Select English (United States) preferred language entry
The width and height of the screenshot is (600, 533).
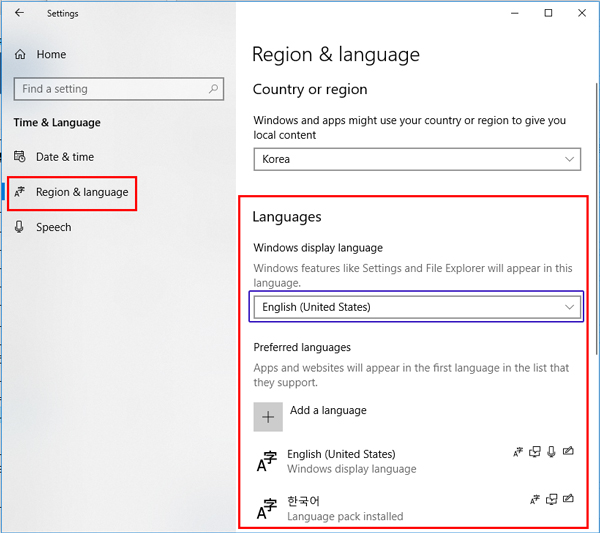pos(415,461)
